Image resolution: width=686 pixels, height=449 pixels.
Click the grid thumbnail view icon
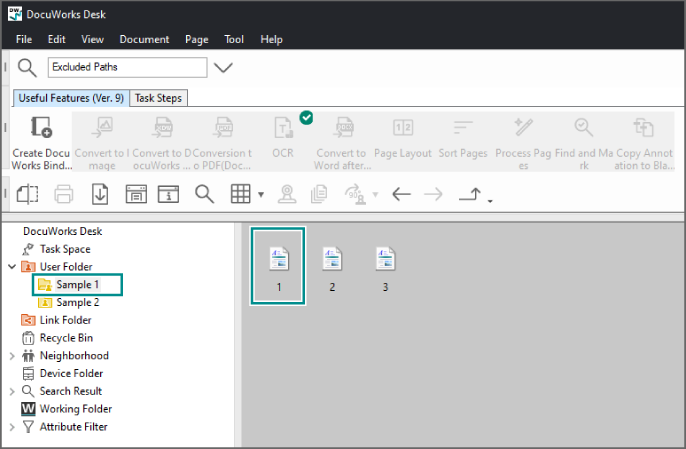(x=239, y=194)
